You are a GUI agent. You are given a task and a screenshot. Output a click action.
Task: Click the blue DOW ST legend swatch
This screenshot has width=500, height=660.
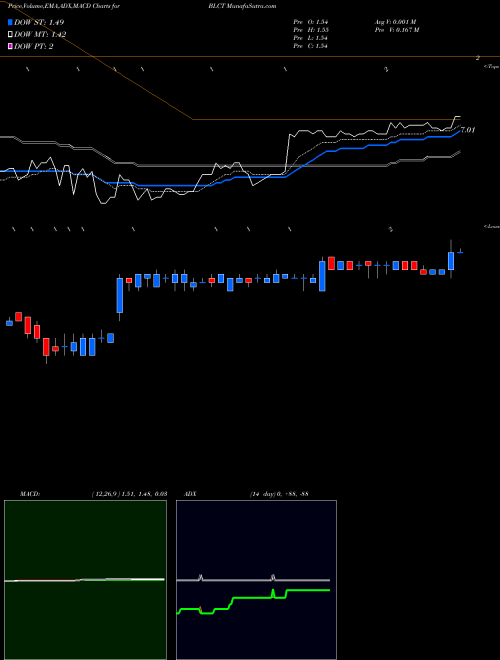click(10, 22)
